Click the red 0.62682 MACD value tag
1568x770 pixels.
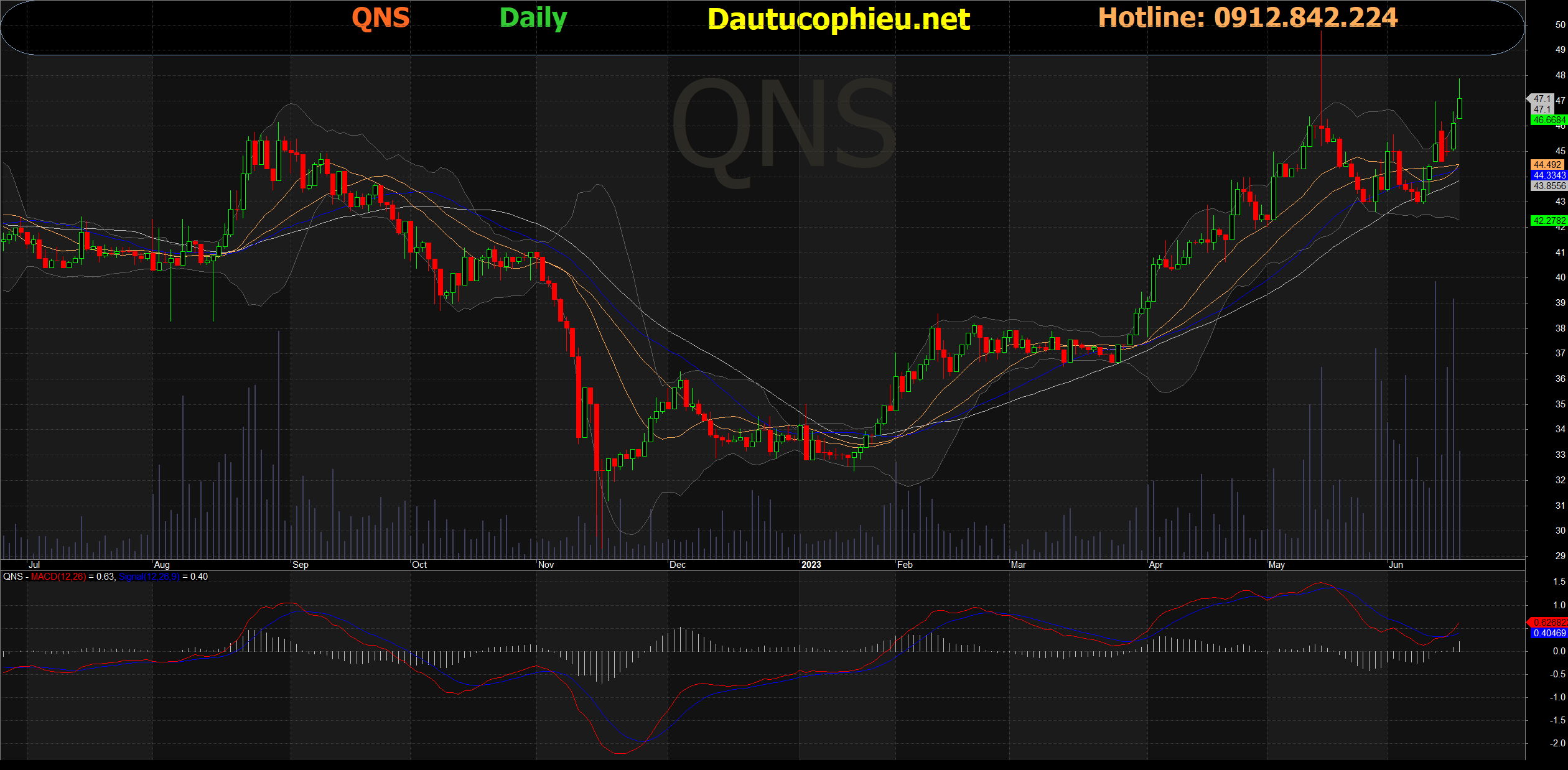click(x=1549, y=622)
